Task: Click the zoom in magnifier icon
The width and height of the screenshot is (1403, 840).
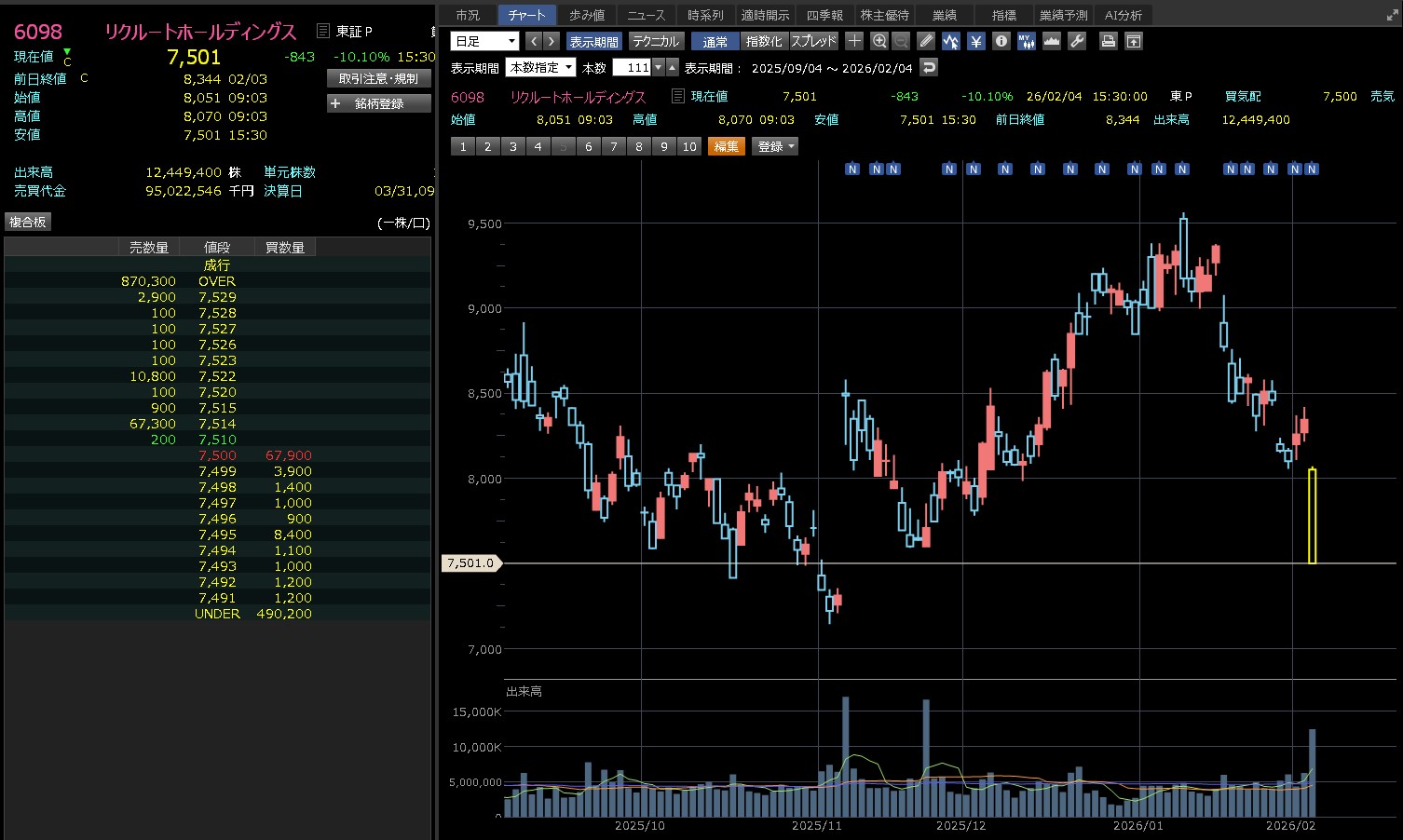Action: [x=879, y=41]
